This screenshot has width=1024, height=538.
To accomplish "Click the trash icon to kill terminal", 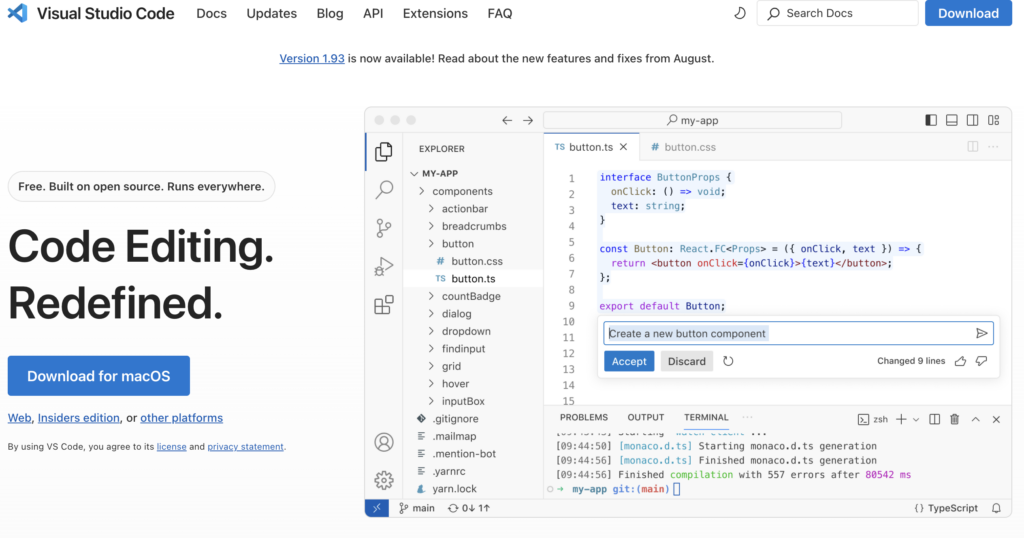I will [x=954, y=419].
